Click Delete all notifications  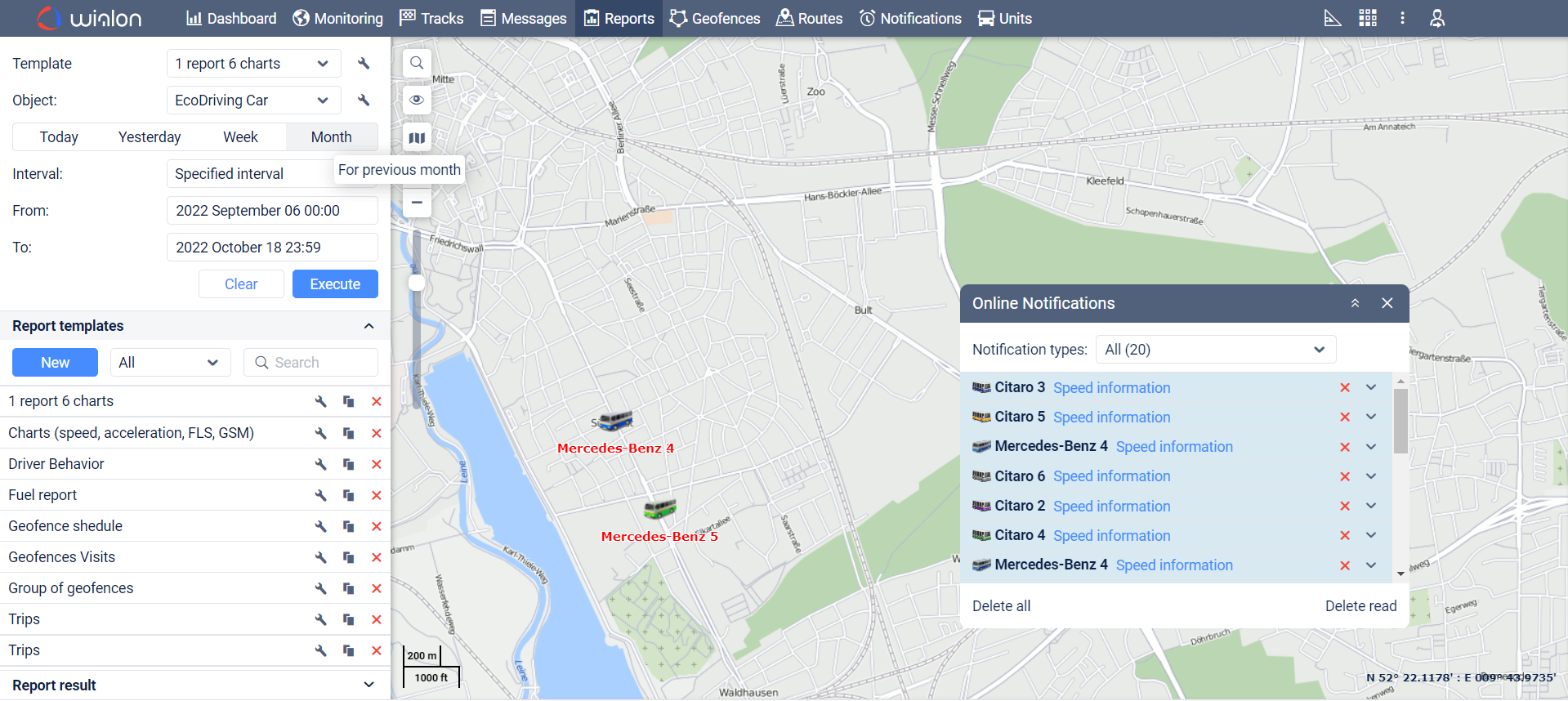tap(1001, 606)
